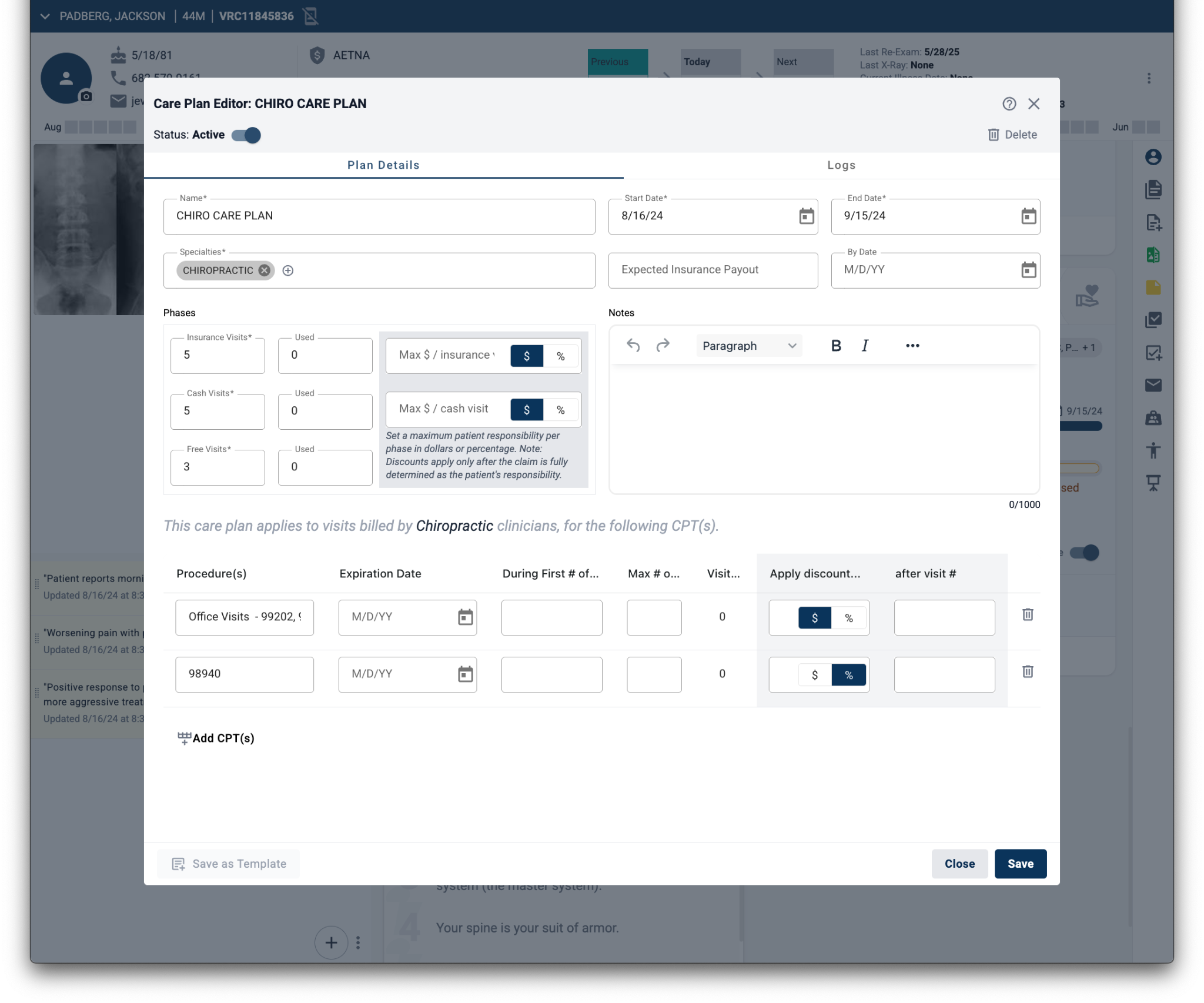This screenshot has height=1003, width=1204.
Task: Open the Start Date calendar picker
Action: point(806,216)
